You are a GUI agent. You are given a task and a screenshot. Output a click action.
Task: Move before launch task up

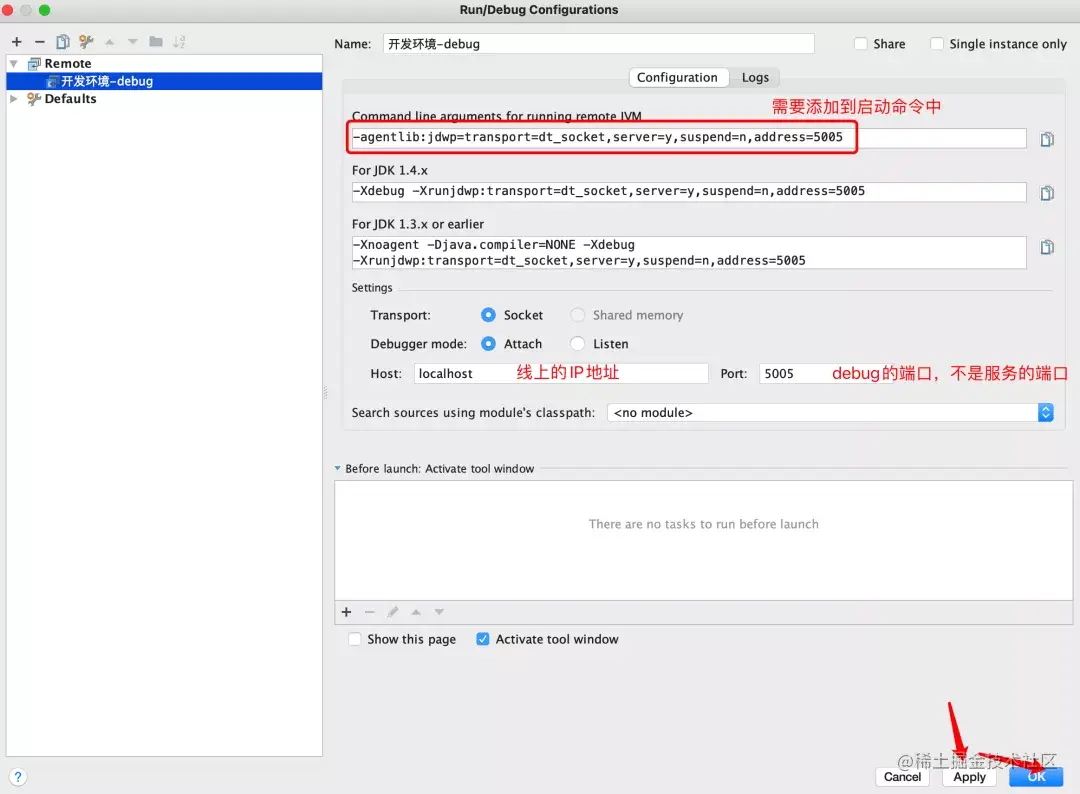pyautogui.click(x=416, y=612)
